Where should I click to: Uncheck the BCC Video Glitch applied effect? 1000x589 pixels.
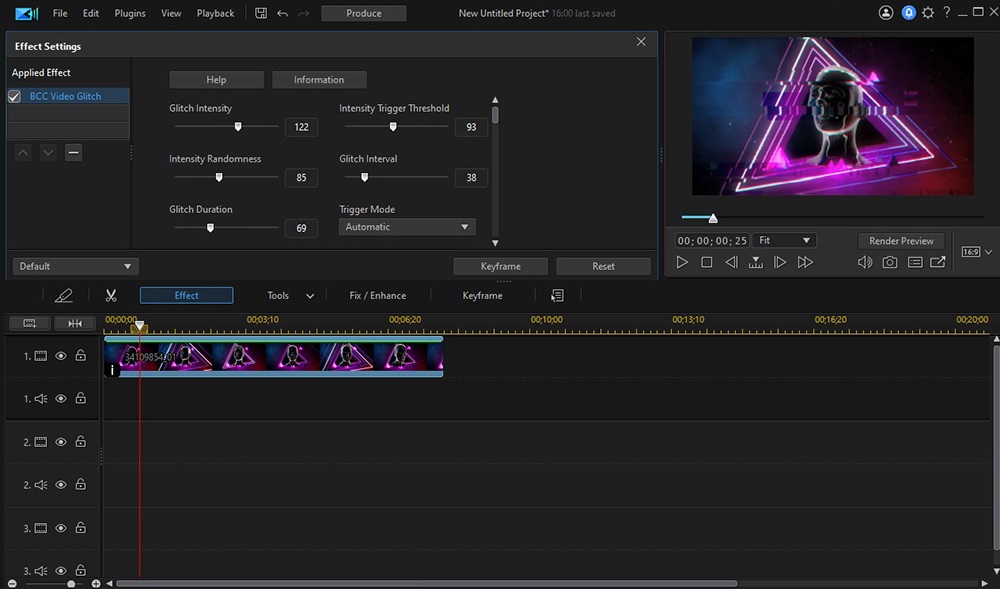click(x=13, y=96)
